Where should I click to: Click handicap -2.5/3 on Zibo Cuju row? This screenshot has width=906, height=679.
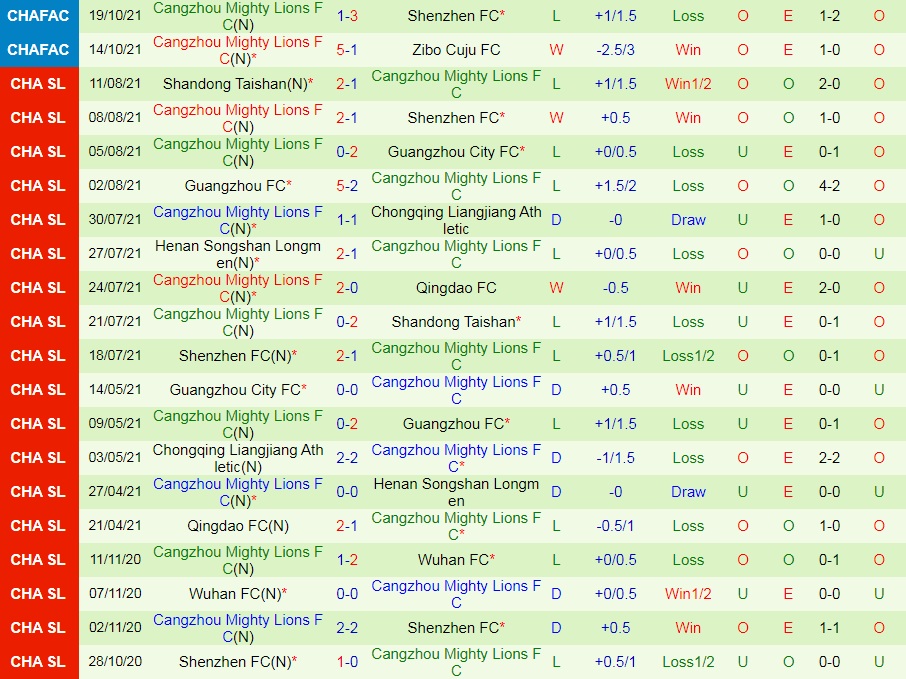click(615, 50)
